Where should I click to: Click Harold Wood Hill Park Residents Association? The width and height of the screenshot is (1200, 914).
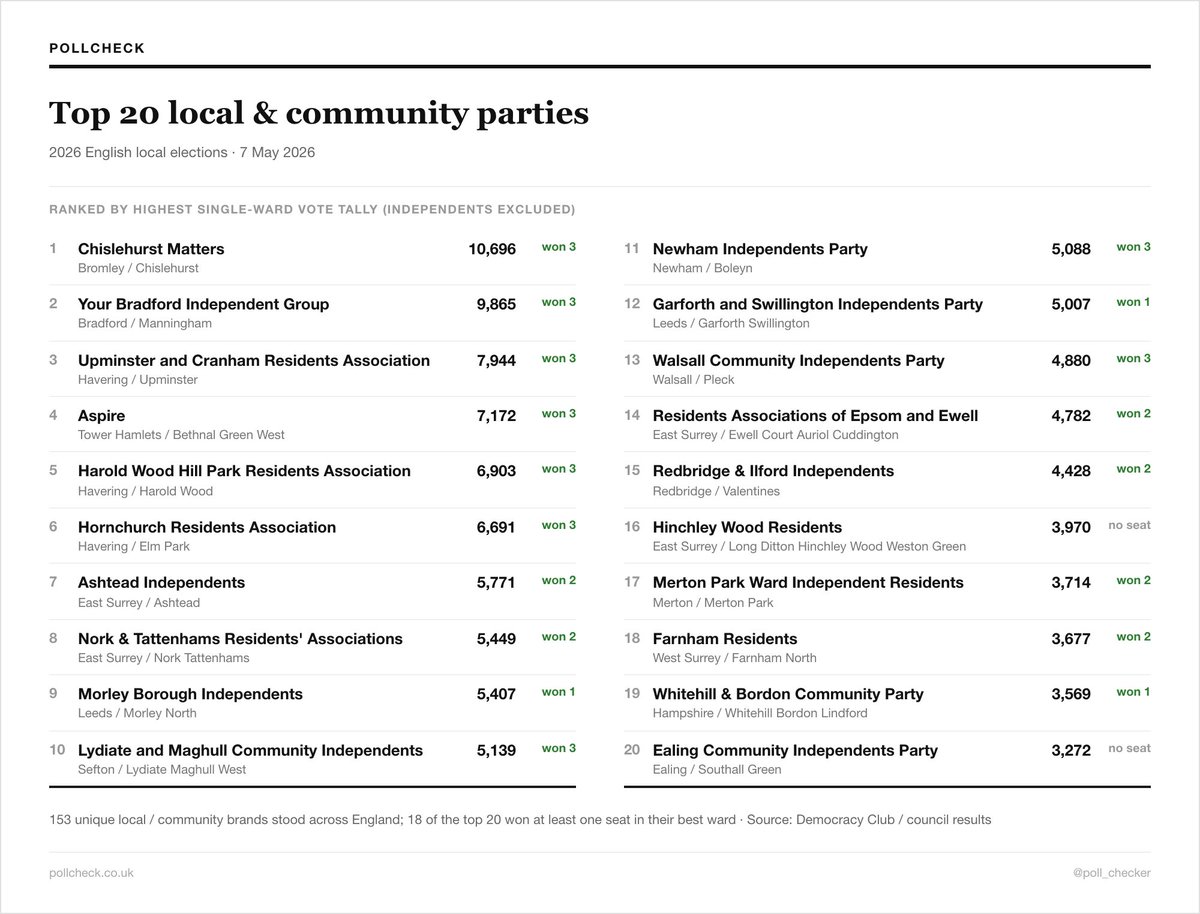coord(244,471)
